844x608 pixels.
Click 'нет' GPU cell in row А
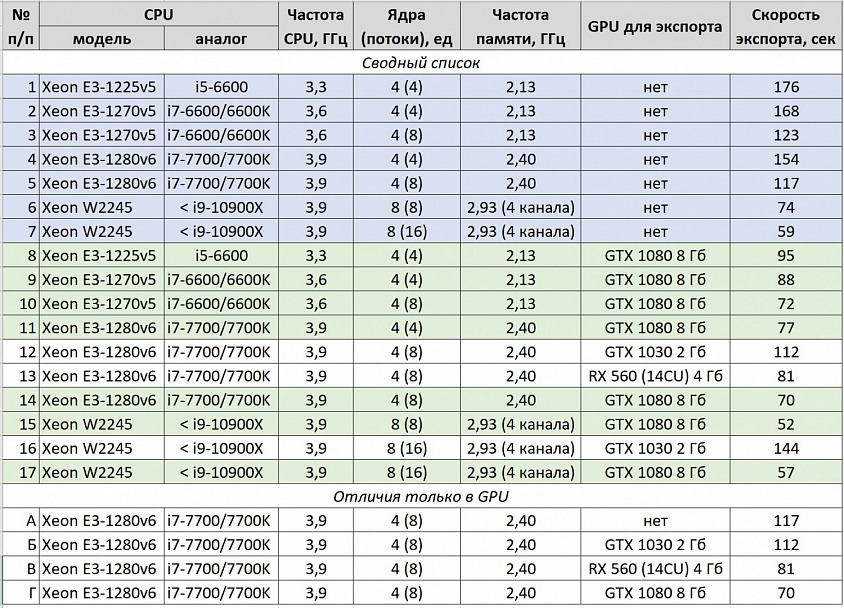[x=655, y=520]
